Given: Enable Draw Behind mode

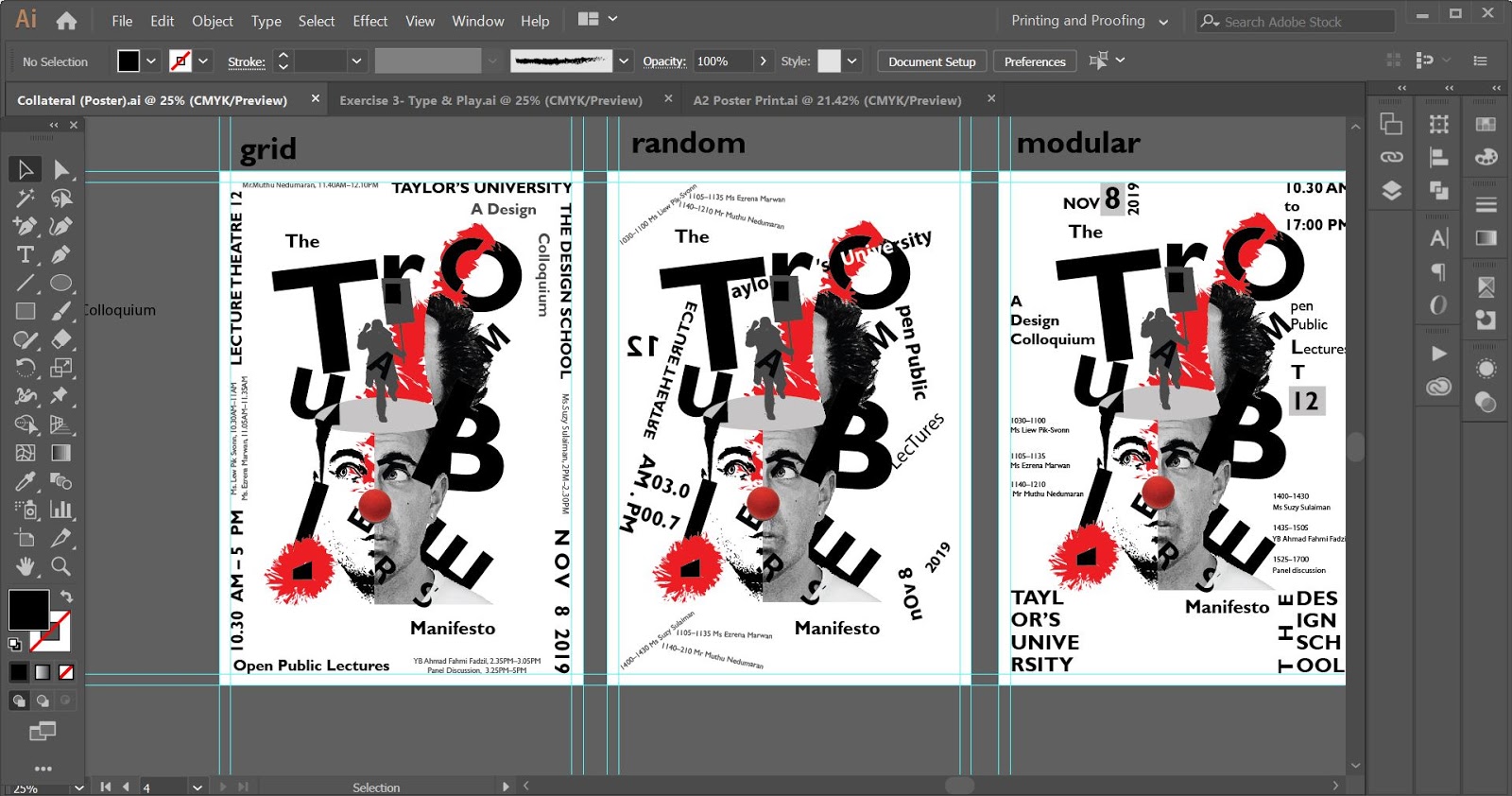Looking at the screenshot, I should tap(43, 701).
